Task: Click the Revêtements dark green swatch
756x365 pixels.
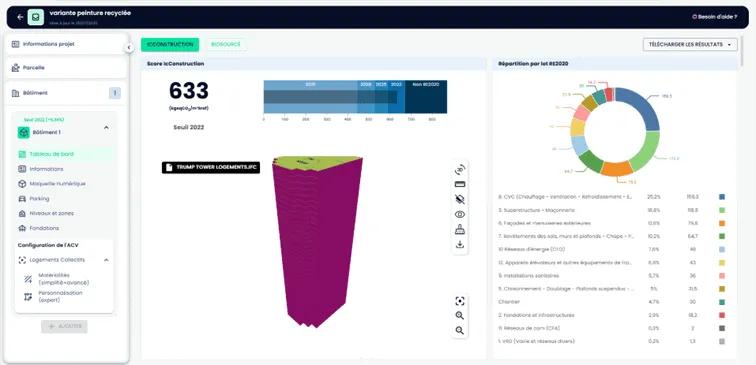Action: point(722,236)
